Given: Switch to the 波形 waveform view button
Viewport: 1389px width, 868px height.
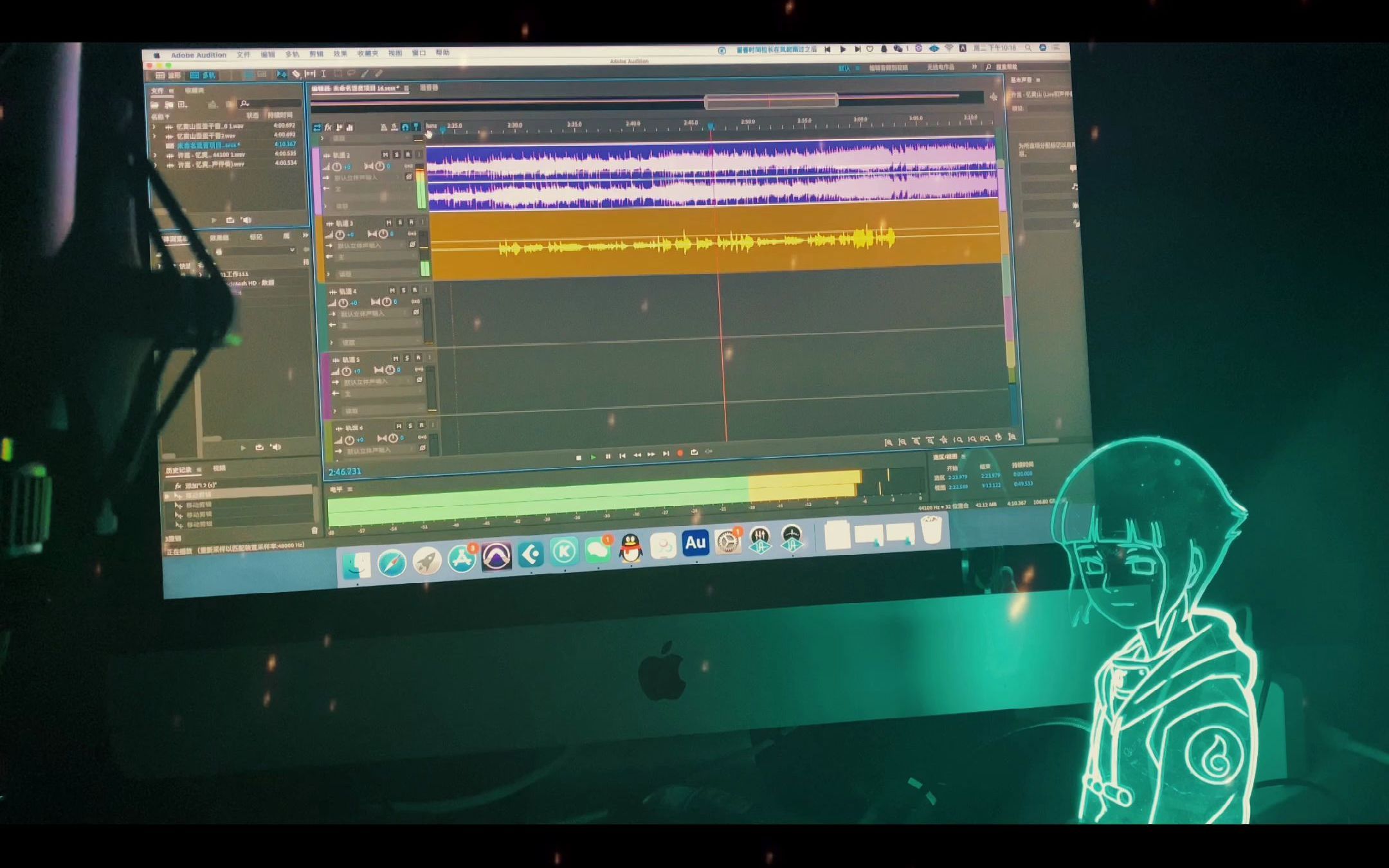Looking at the screenshot, I should [168, 75].
